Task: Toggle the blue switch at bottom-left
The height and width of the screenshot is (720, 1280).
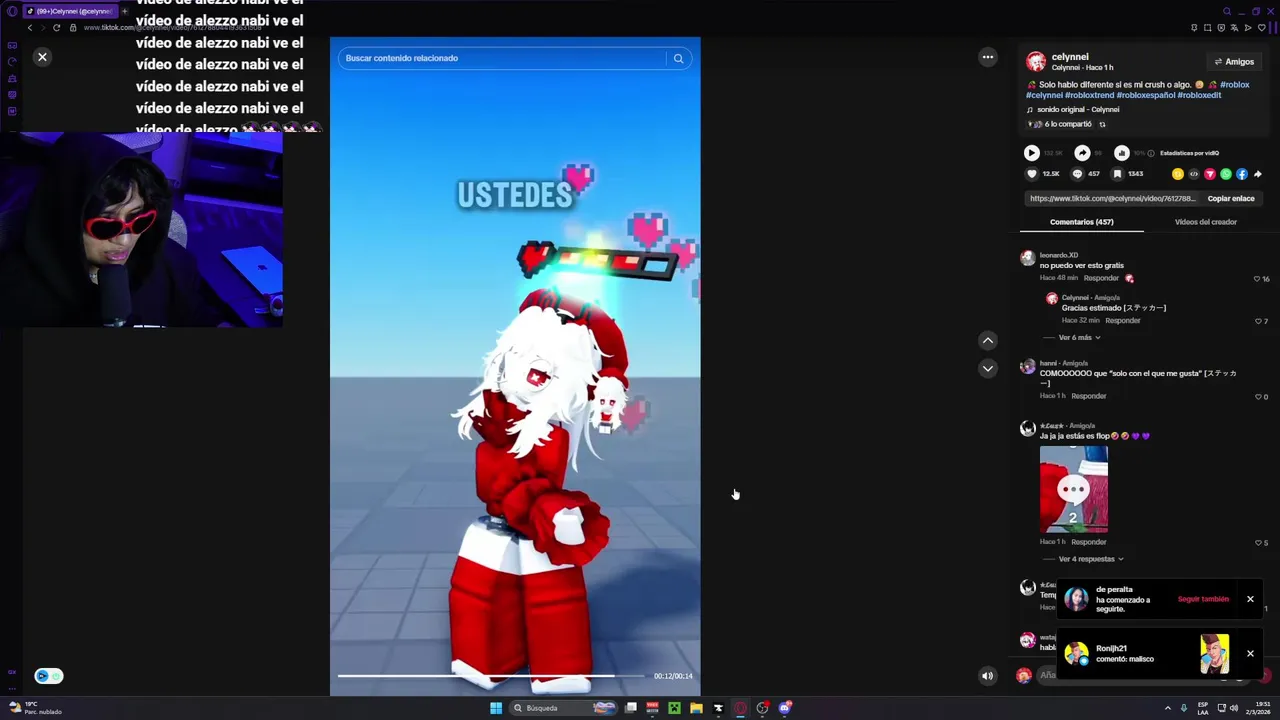Action: point(48,676)
